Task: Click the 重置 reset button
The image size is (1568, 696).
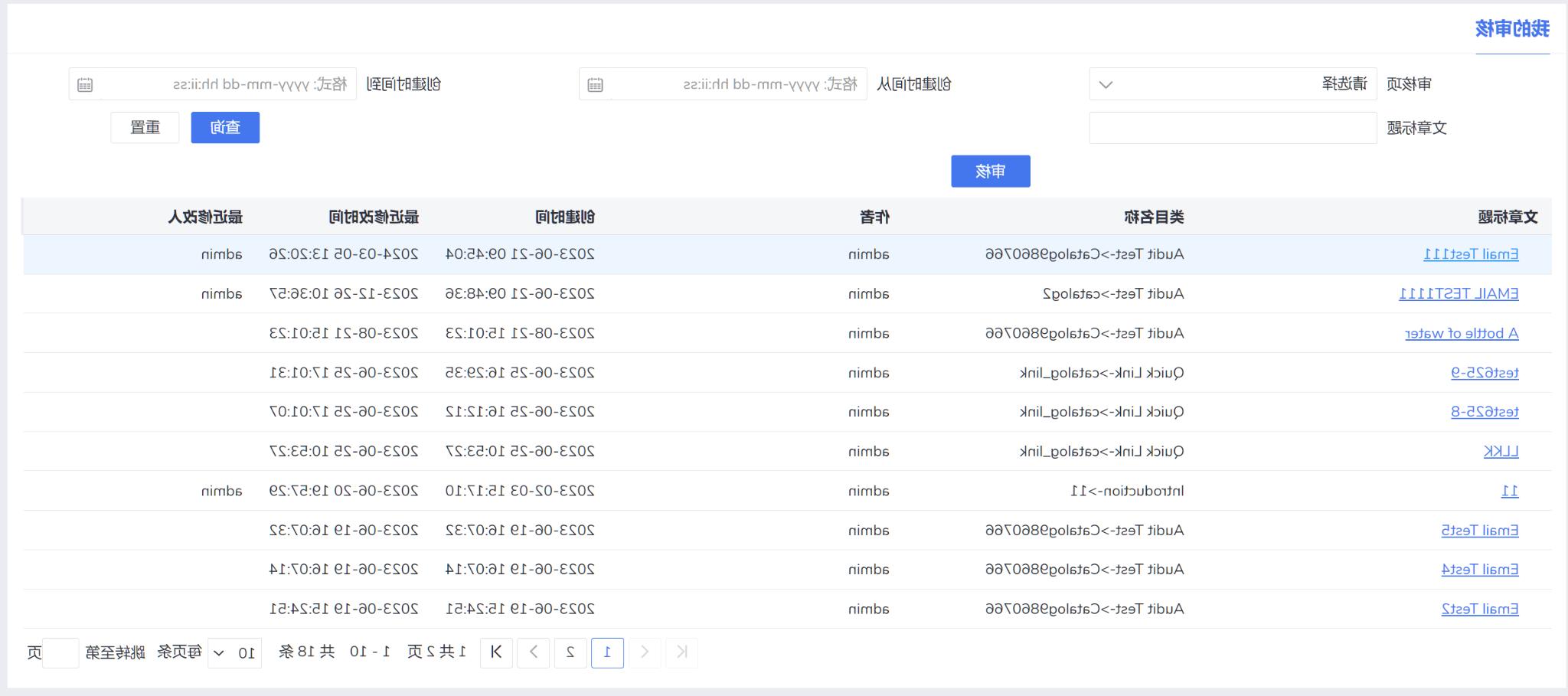Action: tap(145, 128)
